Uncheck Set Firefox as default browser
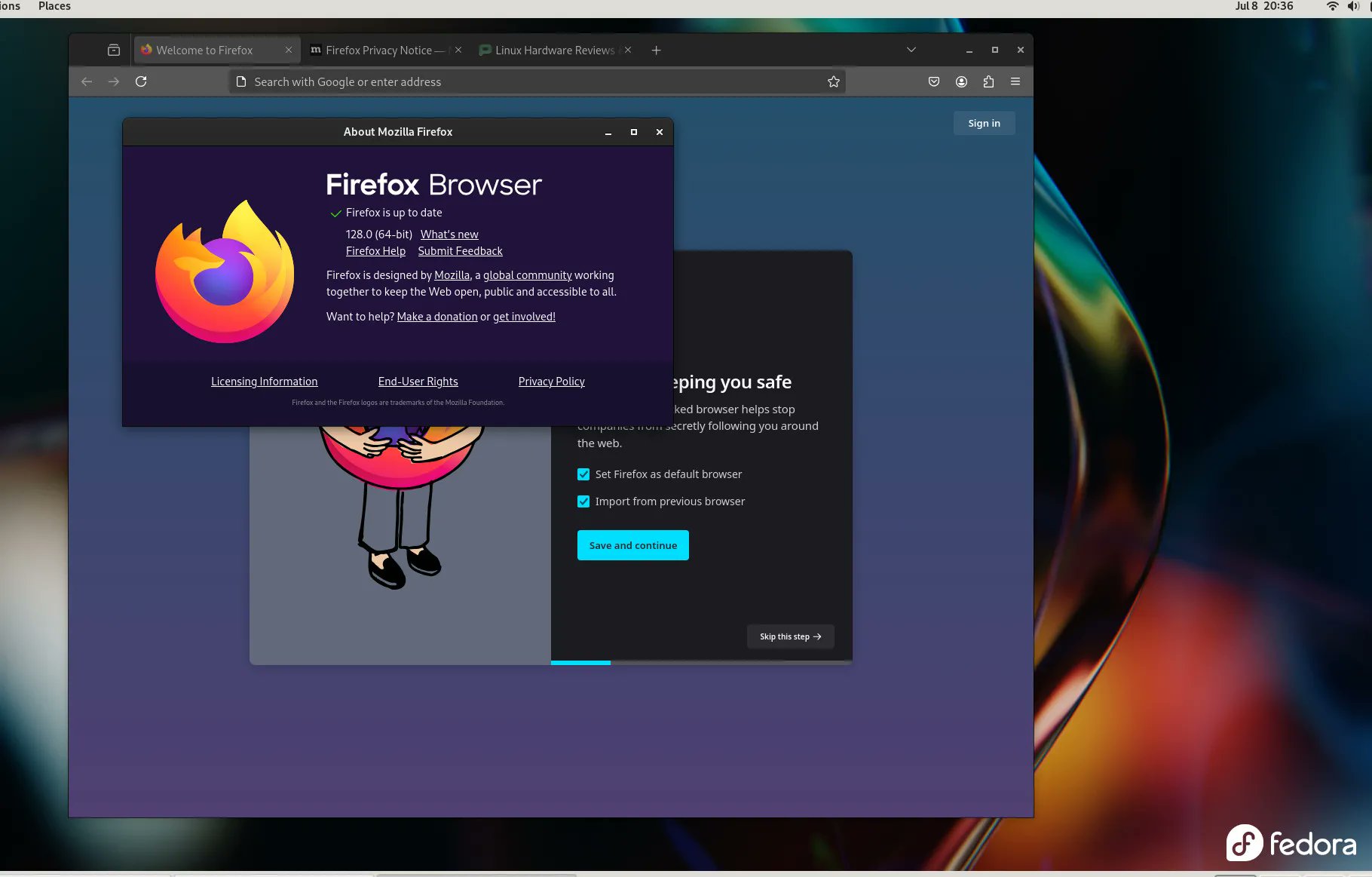This screenshot has width=1372, height=877. (583, 474)
